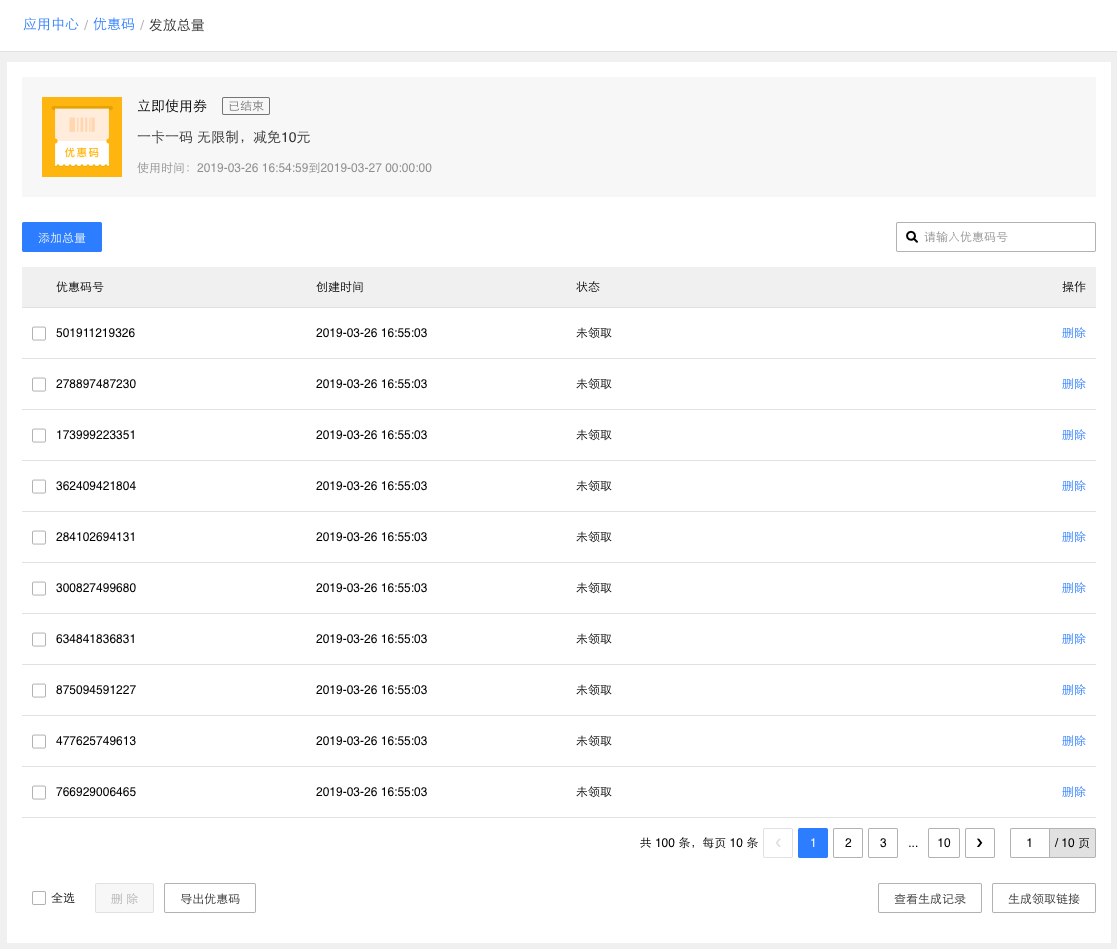This screenshot has width=1117, height=949.
Task: Expand the pagination ellipsis for more pages
Action: (x=913, y=843)
